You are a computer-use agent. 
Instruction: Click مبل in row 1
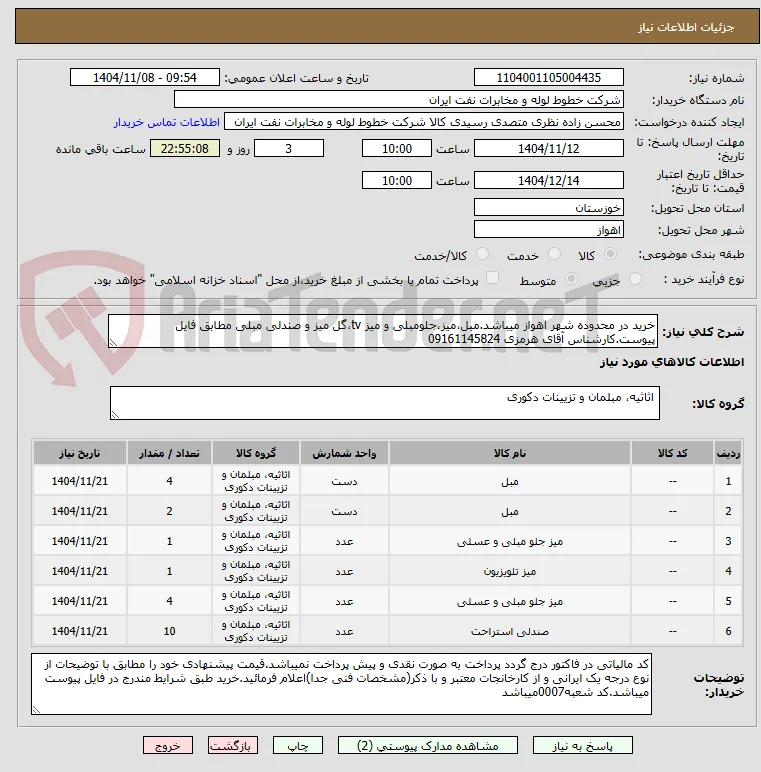pyautogui.click(x=509, y=482)
